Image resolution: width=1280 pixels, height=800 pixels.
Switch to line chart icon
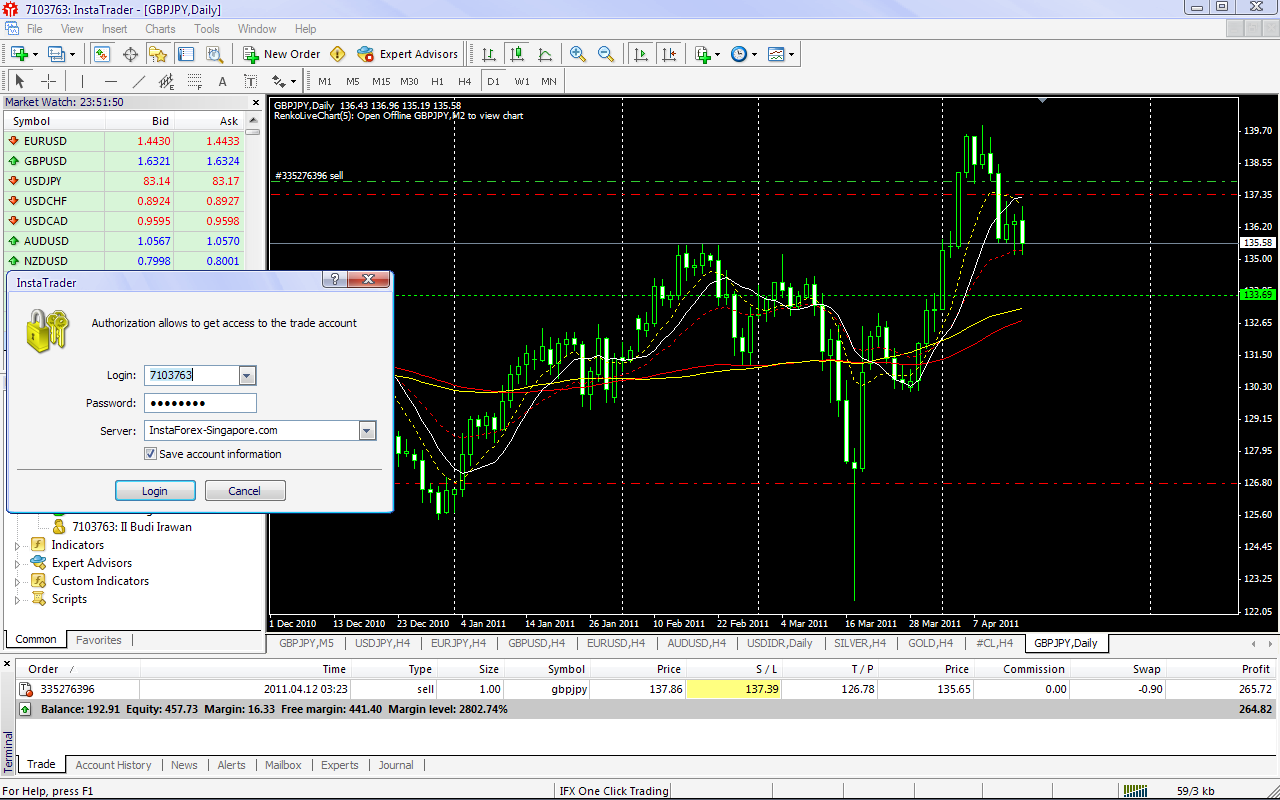tap(545, 54)
